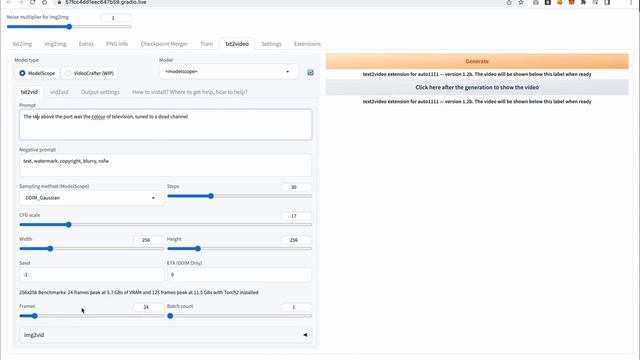The width and height of the screenshot is (640, 360).
Task: Click the ETA (DDIM Only) input field
Action: click(240, 275)
